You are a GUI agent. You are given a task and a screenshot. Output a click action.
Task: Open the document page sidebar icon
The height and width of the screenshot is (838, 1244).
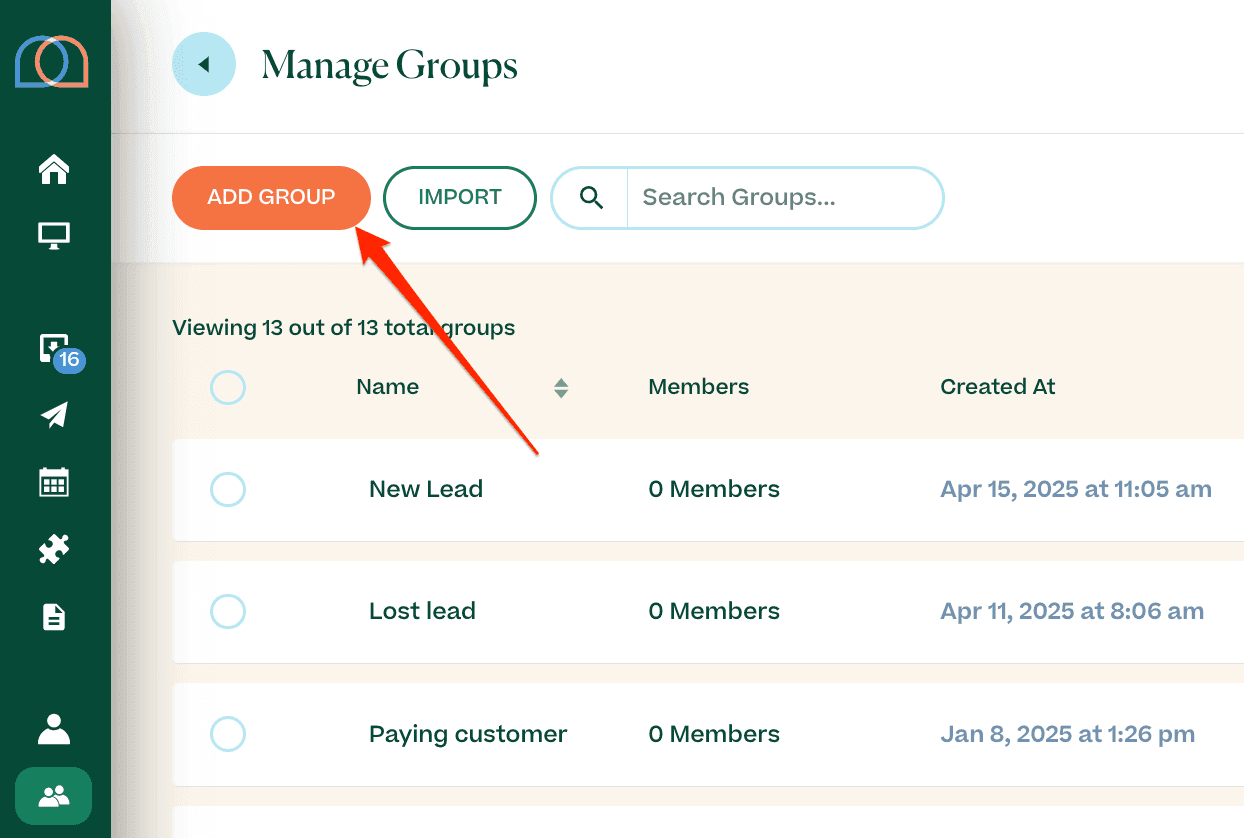click(x=54, y=616)
